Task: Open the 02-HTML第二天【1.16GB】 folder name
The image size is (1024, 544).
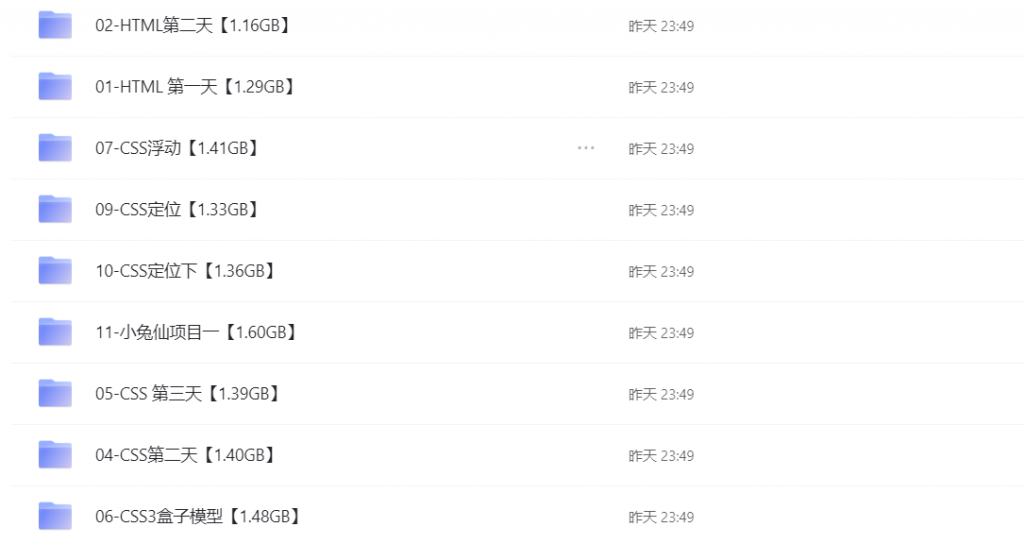Action: (193, 26)
